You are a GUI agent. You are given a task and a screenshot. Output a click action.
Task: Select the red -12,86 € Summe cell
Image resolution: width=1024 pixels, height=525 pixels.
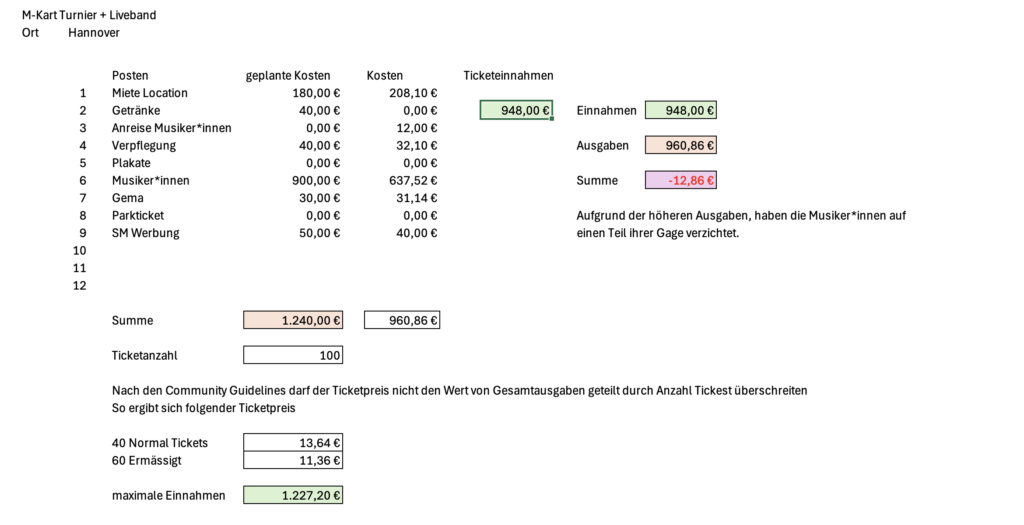pyautogui.click(x=681, y=180)
